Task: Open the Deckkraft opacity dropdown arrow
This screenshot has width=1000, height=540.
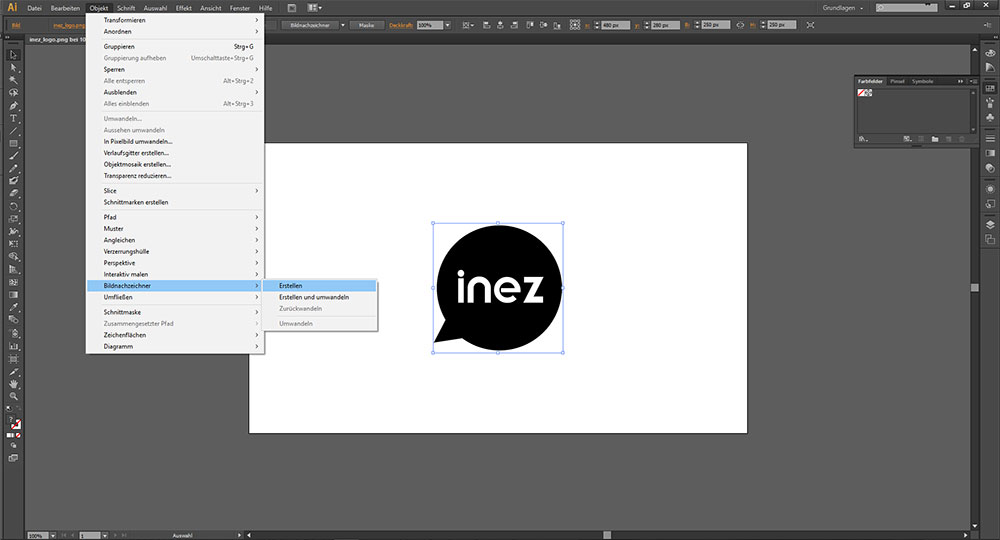Action: (x=448, y=26)
